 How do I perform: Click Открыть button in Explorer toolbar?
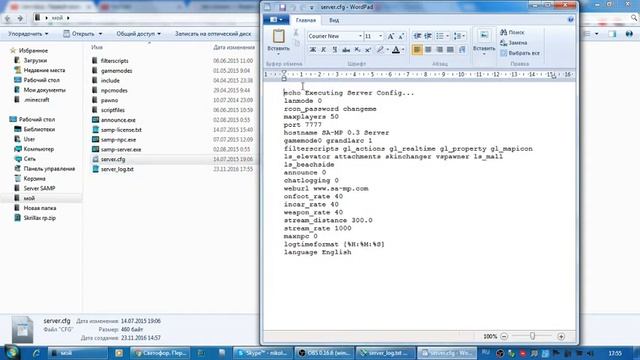click(x=83, y=34)
